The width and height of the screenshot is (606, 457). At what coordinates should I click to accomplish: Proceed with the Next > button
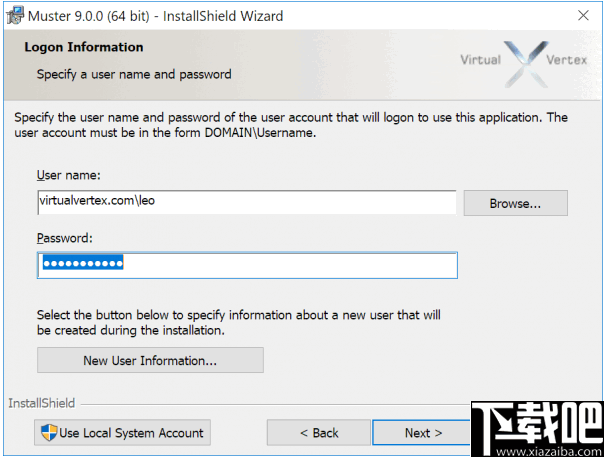pos(422,432)
